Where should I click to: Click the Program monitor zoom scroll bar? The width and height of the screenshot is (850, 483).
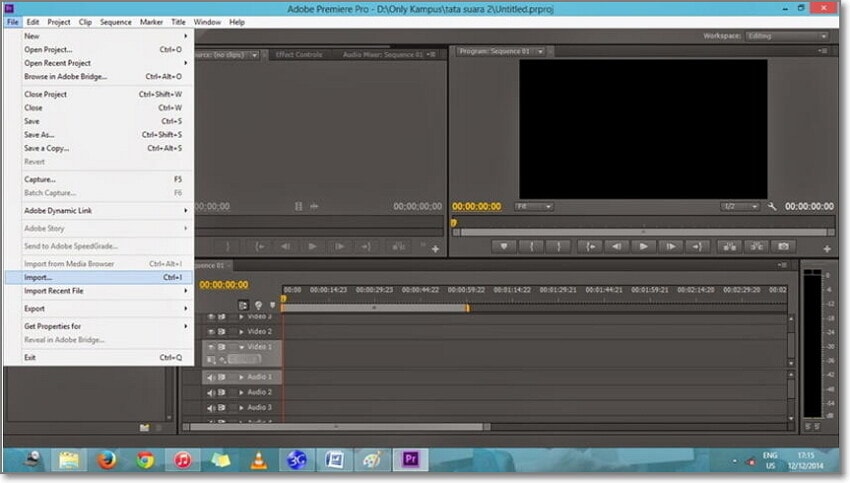pos(643,233)
